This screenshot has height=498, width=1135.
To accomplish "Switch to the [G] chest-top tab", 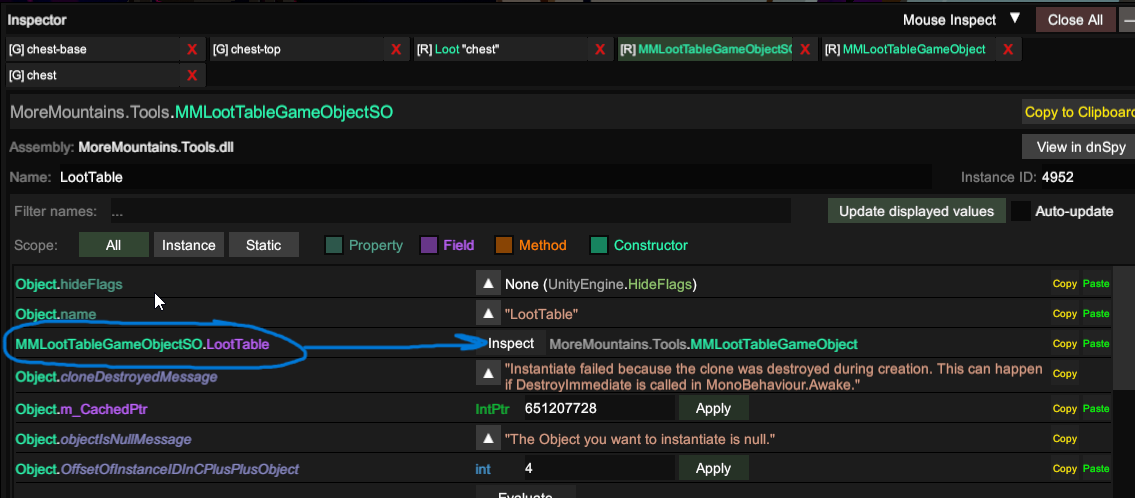I will pyautogui.click(x=297, y=49).
